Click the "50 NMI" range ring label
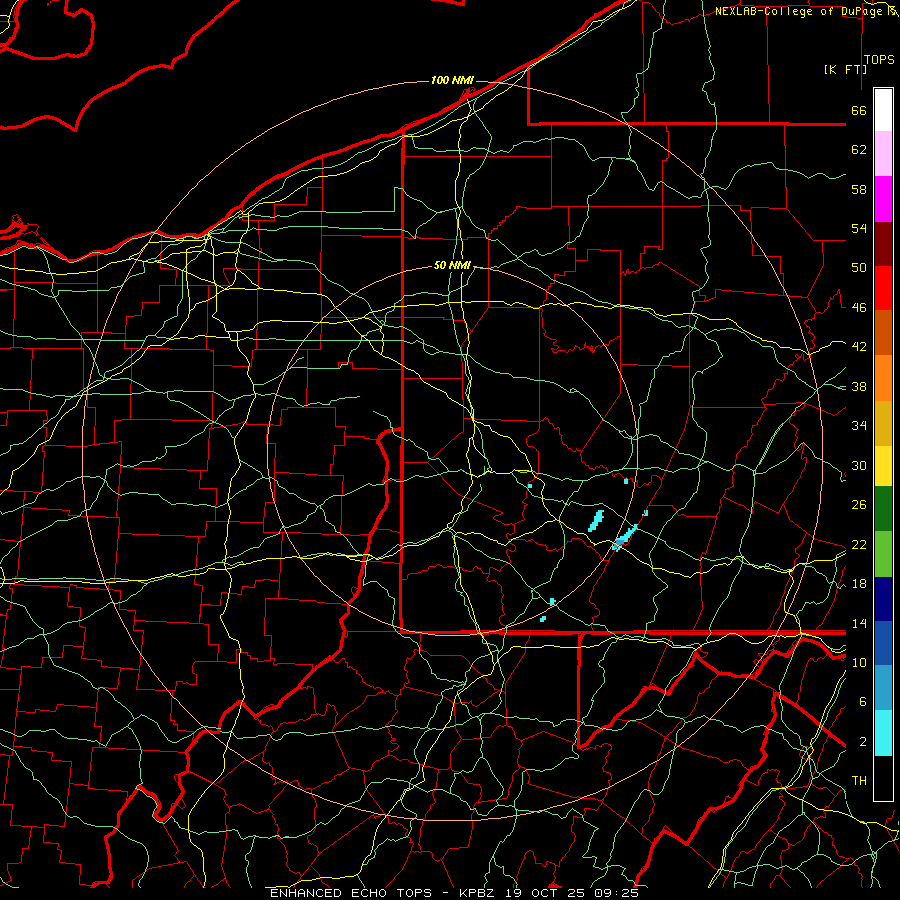 pyautogui.click(x=452, y=265)
